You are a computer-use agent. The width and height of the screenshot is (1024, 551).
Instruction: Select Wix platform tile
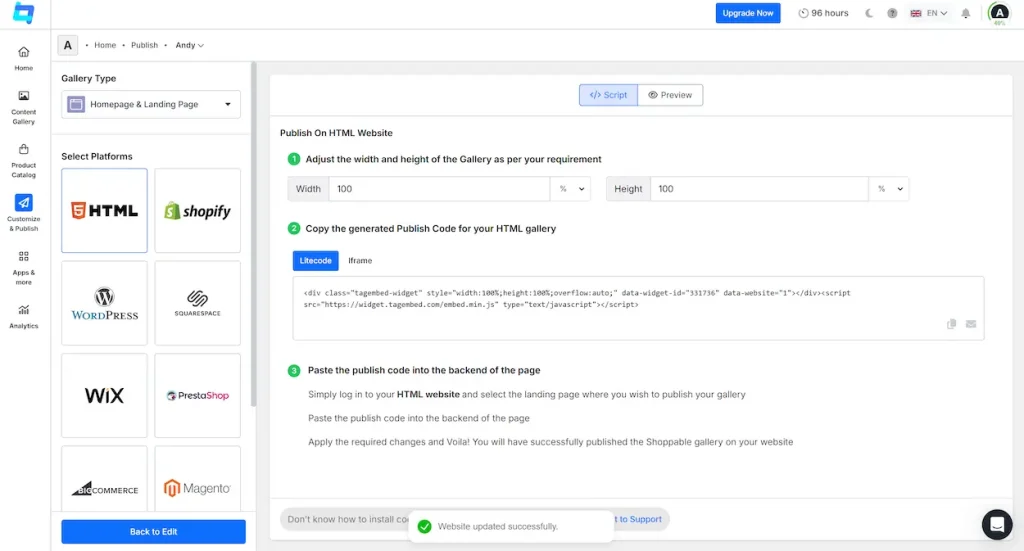[x=104, y=396]
